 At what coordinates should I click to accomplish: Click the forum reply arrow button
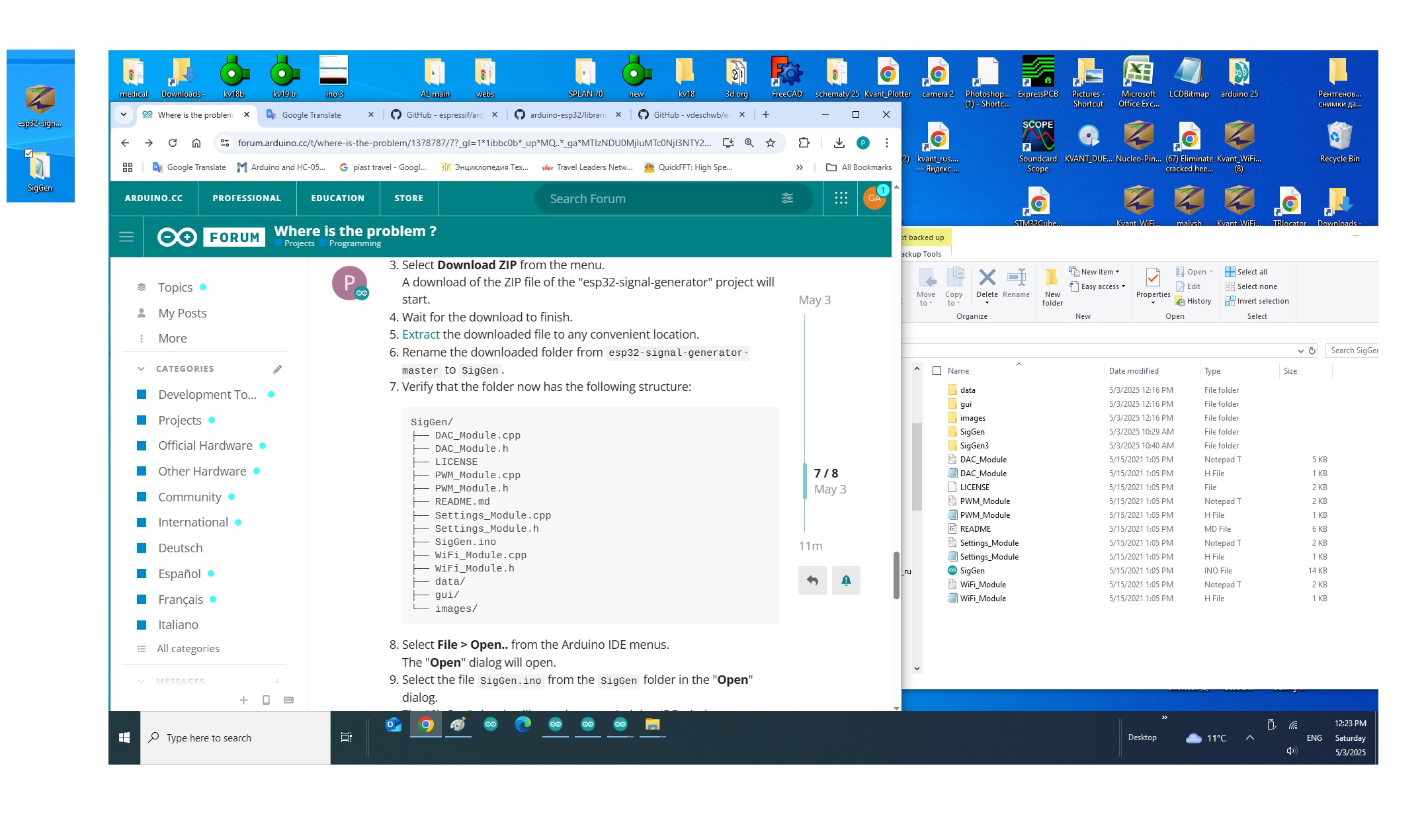pos(812,581)
